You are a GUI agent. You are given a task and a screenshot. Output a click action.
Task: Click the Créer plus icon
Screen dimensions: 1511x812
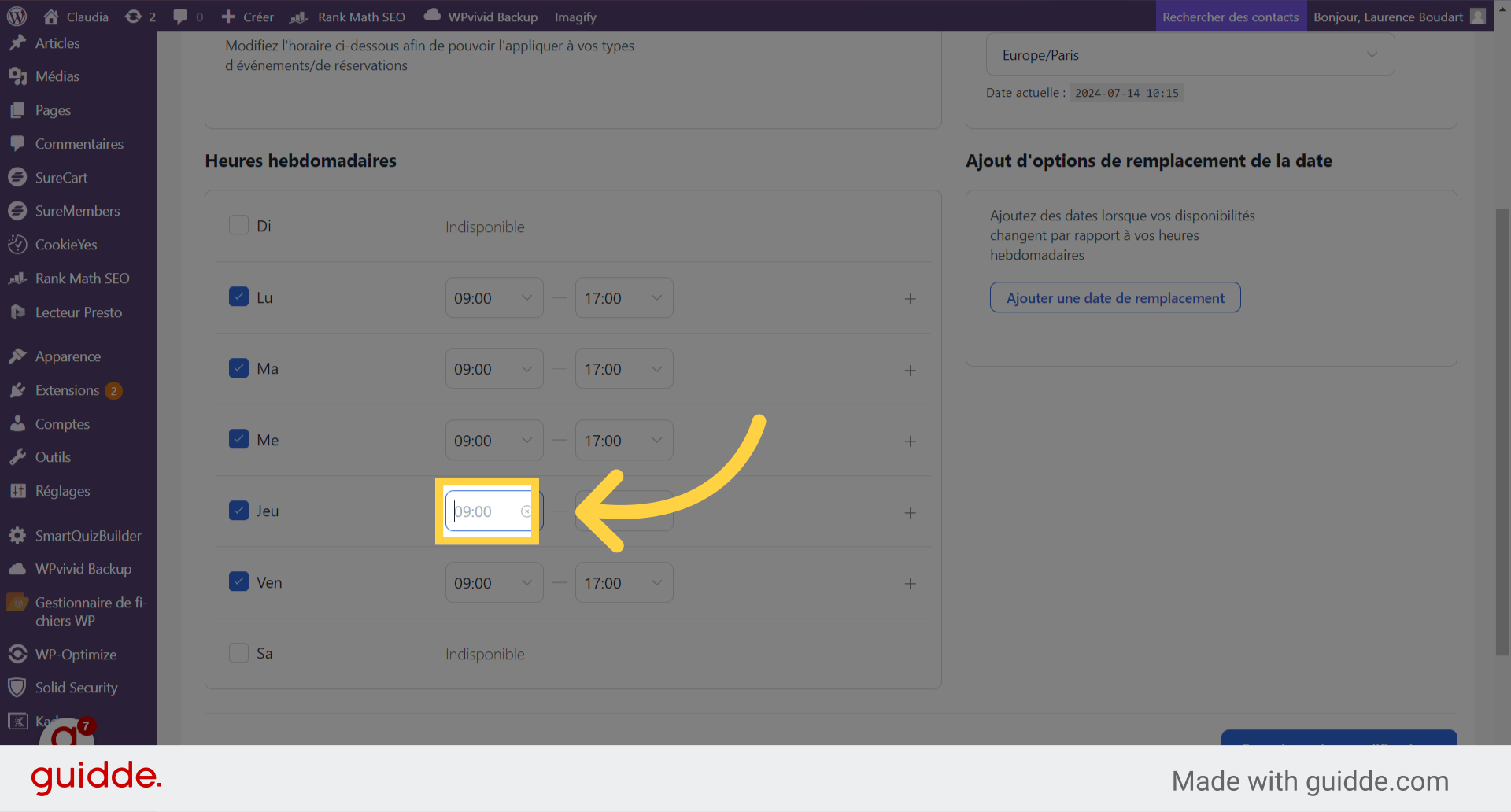click(228, 17)
